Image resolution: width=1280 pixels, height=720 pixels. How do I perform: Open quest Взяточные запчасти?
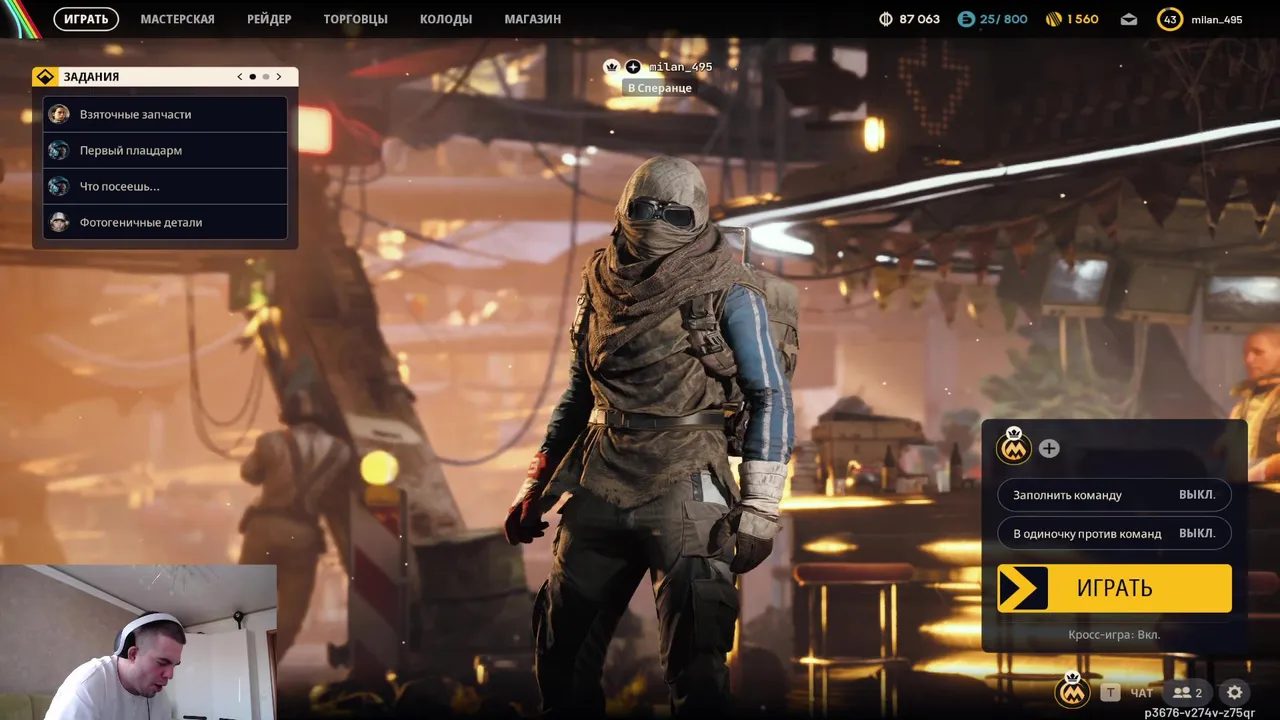[165, 114]
